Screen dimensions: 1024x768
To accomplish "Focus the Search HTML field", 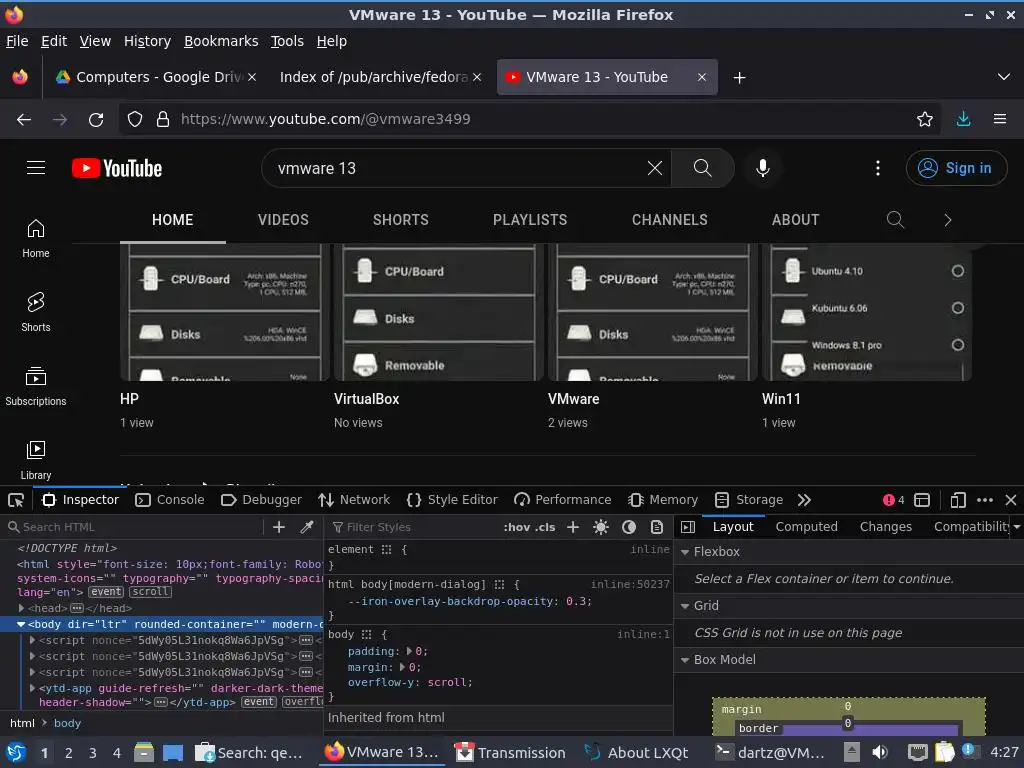I will point(137,527).
